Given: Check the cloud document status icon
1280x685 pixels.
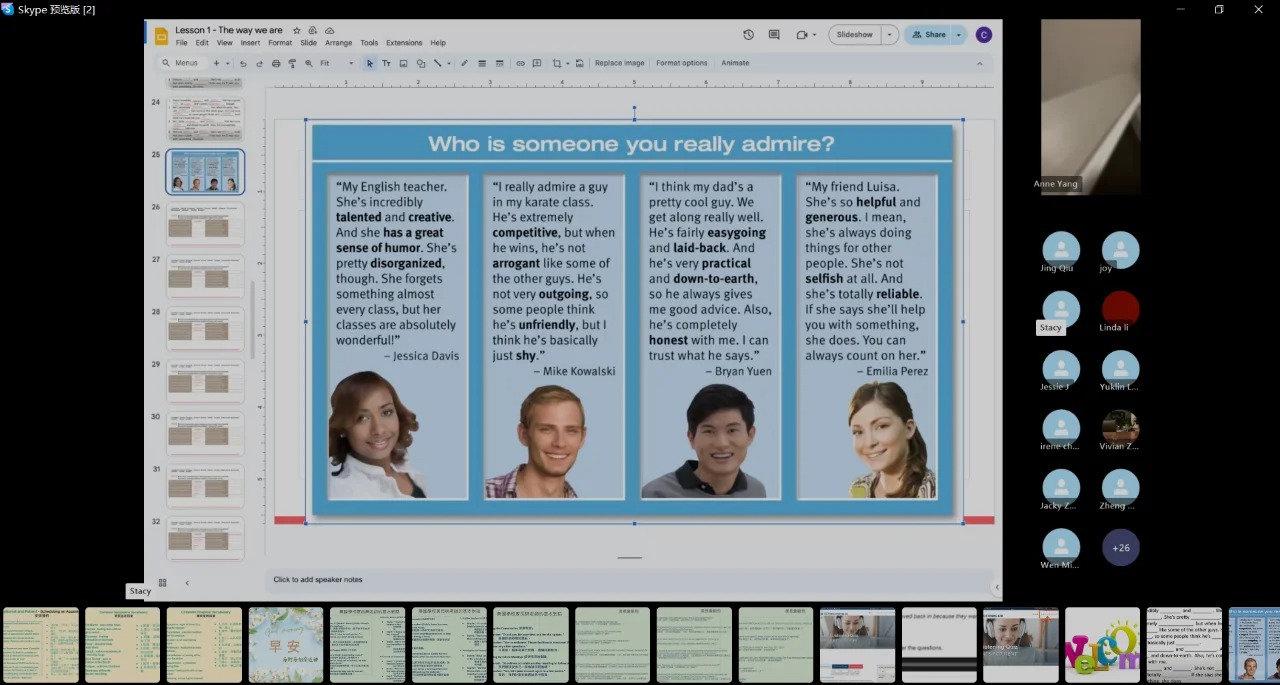Looking at the screenshot, I should tap(330, 31).
